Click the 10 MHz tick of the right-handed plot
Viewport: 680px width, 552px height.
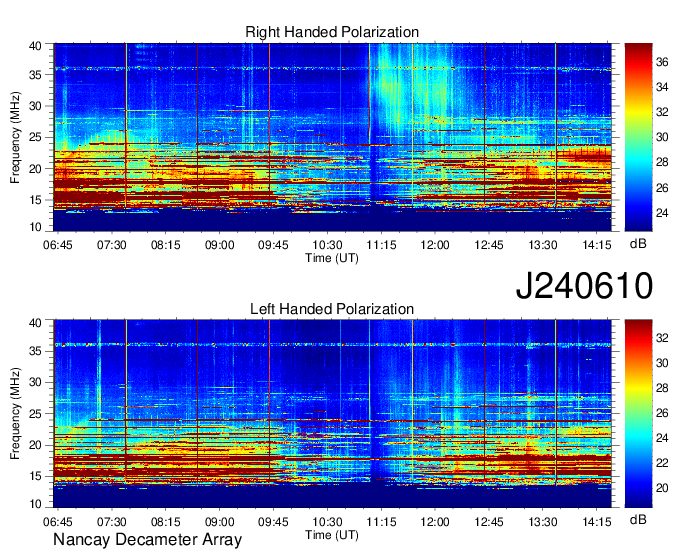(x=35, y=227)
